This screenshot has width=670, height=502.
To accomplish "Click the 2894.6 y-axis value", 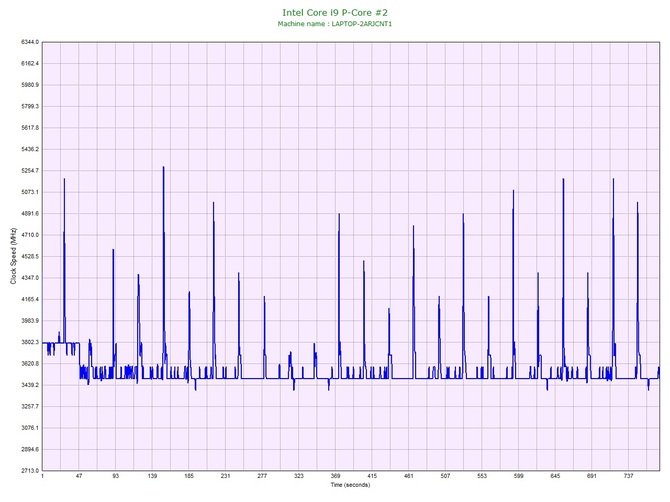I will [30, 449].
